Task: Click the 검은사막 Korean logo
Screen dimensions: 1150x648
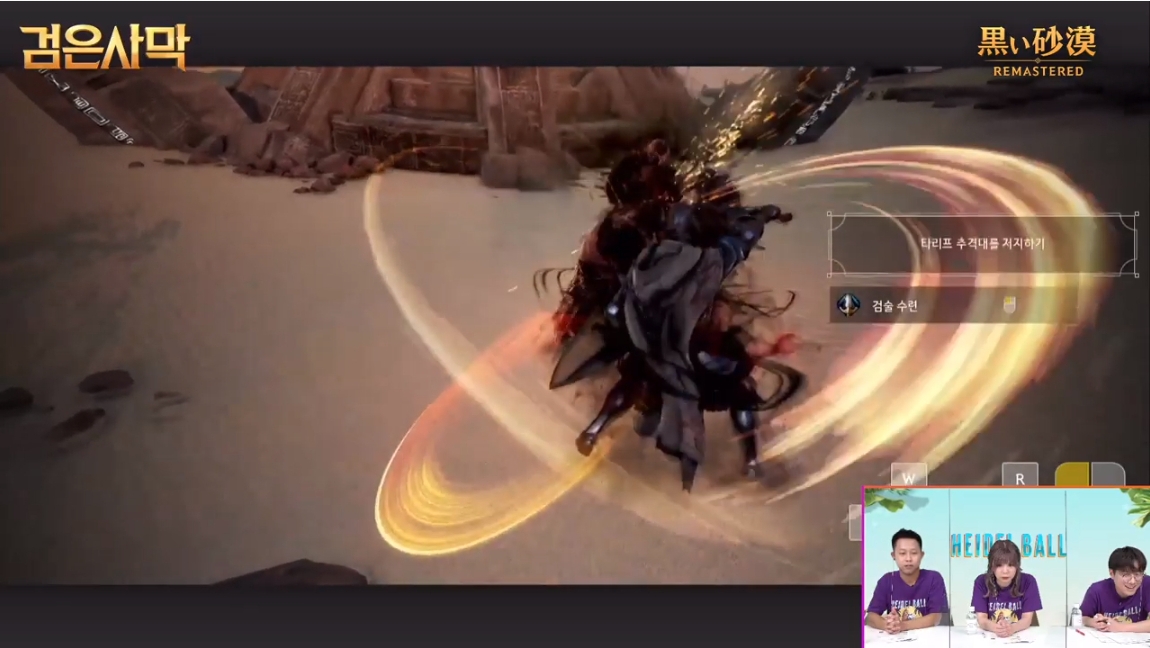Action: click(105, 47)
